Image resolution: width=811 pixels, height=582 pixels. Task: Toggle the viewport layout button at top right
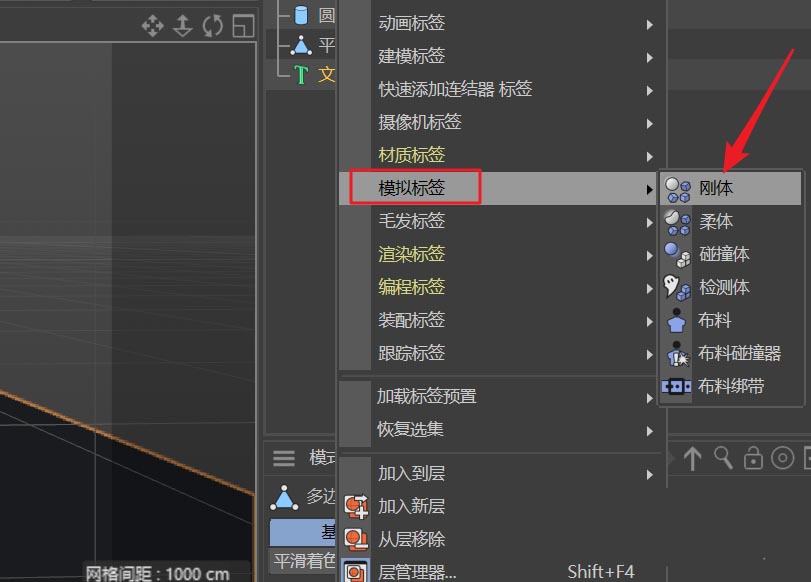(242, 27)
